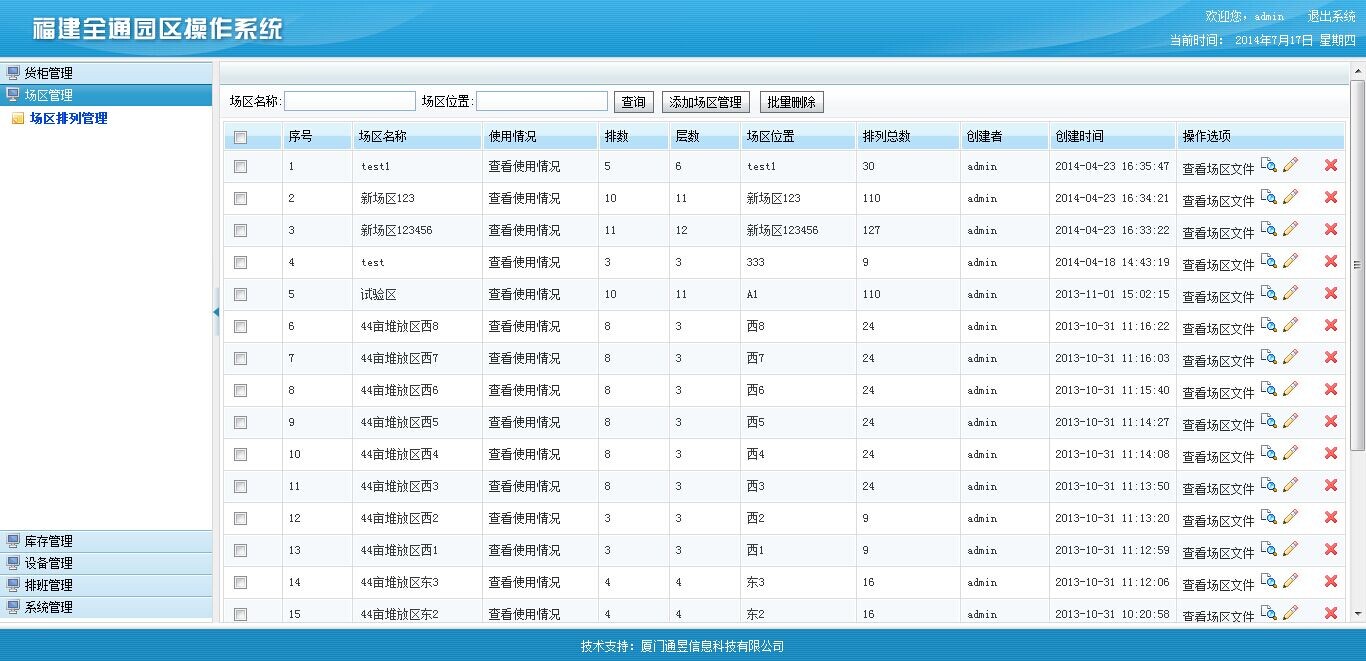
Task: Click the magnifier icon for 44亩堆放区西1
Action: 1268,550
